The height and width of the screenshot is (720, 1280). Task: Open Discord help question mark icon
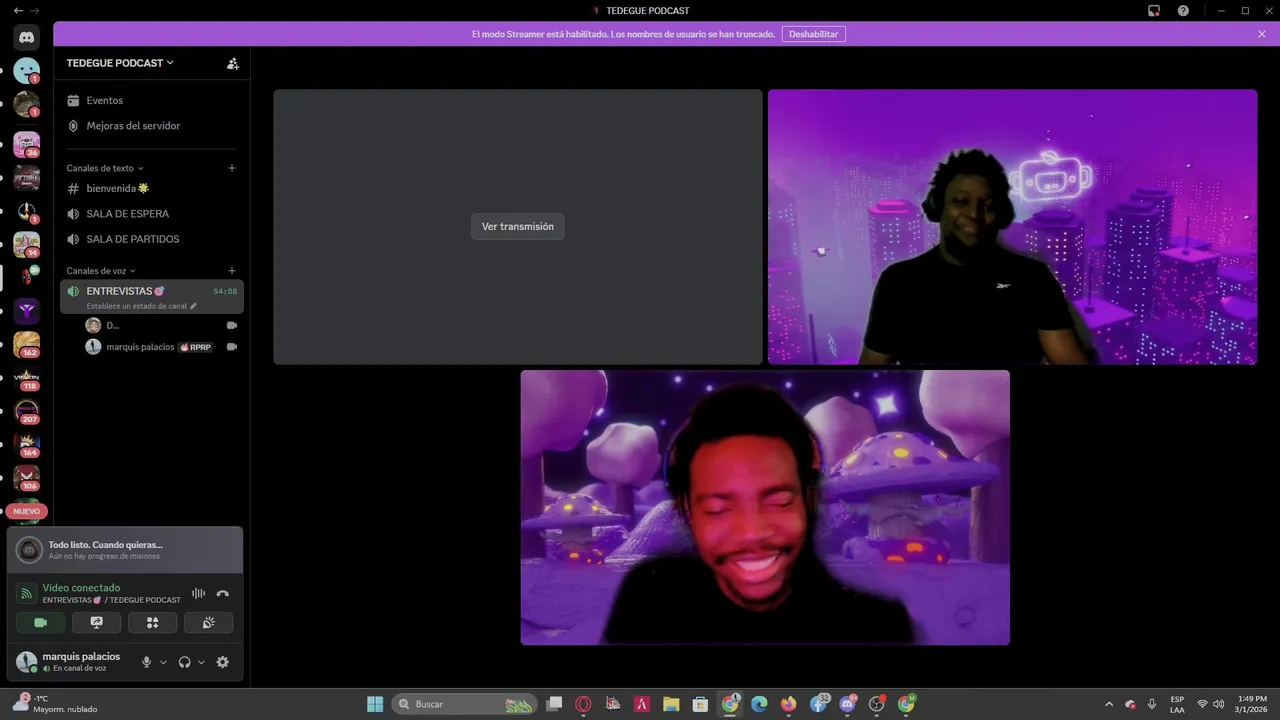coord(1183,11)
